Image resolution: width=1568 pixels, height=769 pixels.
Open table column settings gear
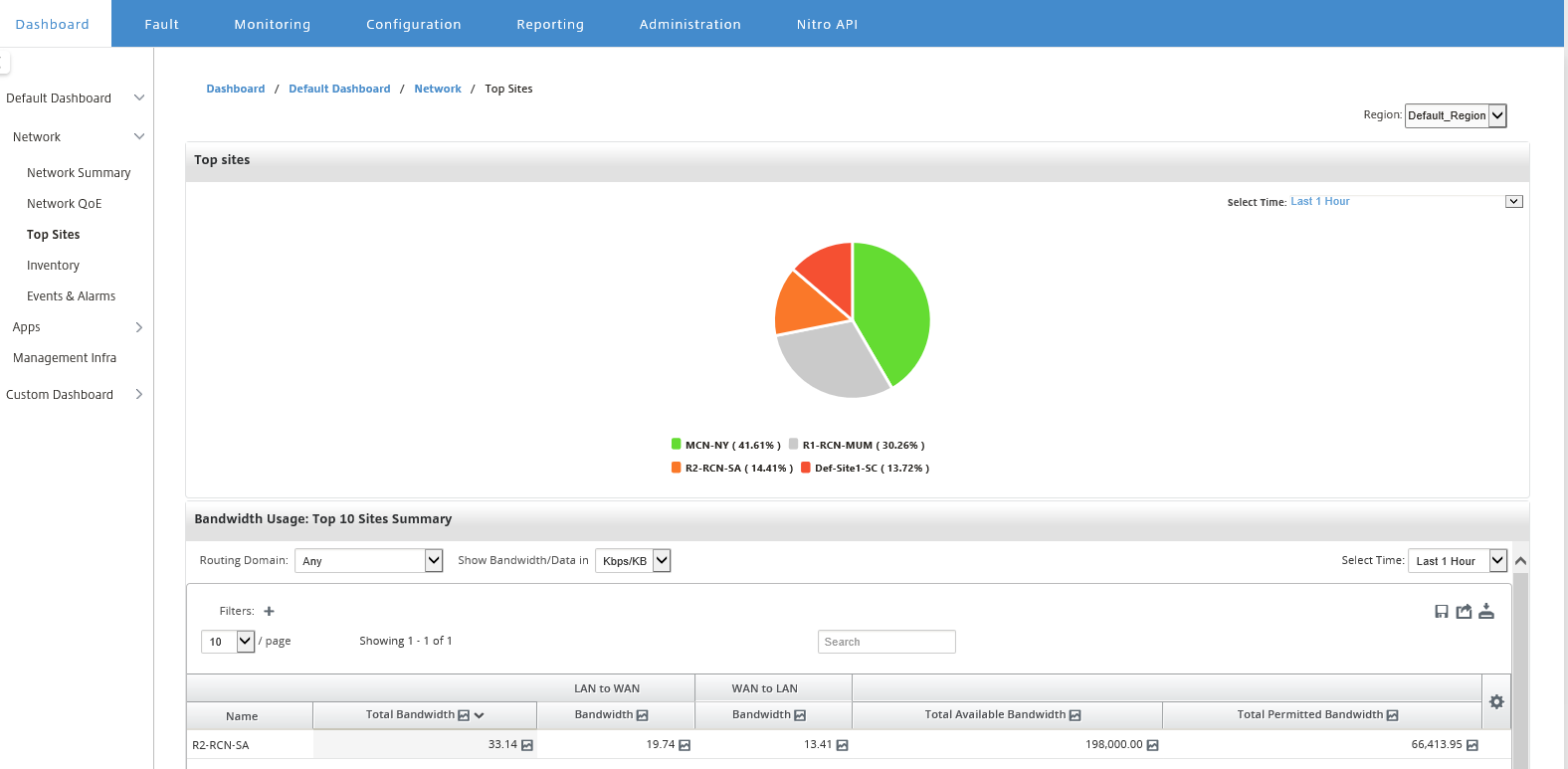1496,701
